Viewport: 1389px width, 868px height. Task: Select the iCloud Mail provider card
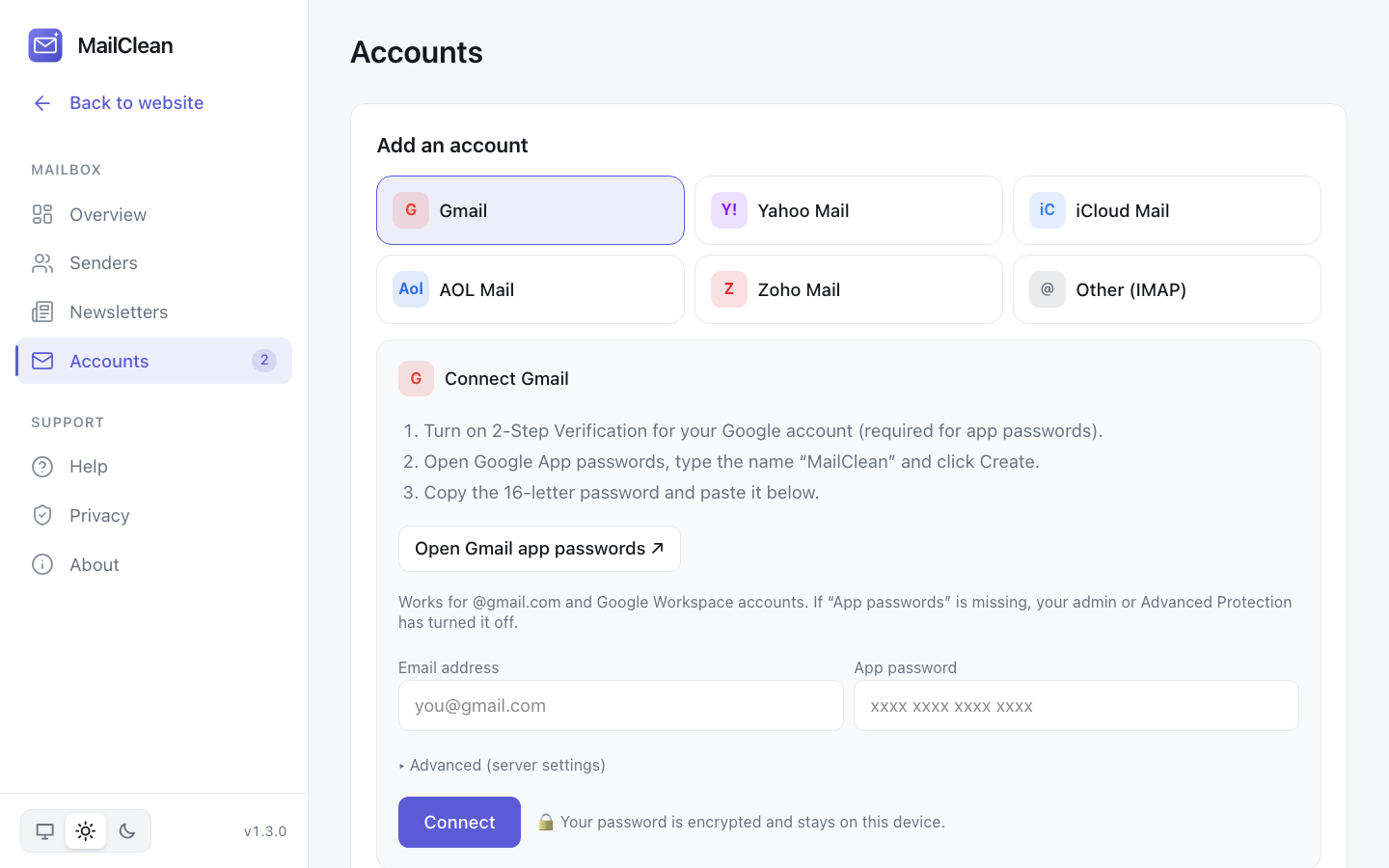click(x=1167, y=210)
